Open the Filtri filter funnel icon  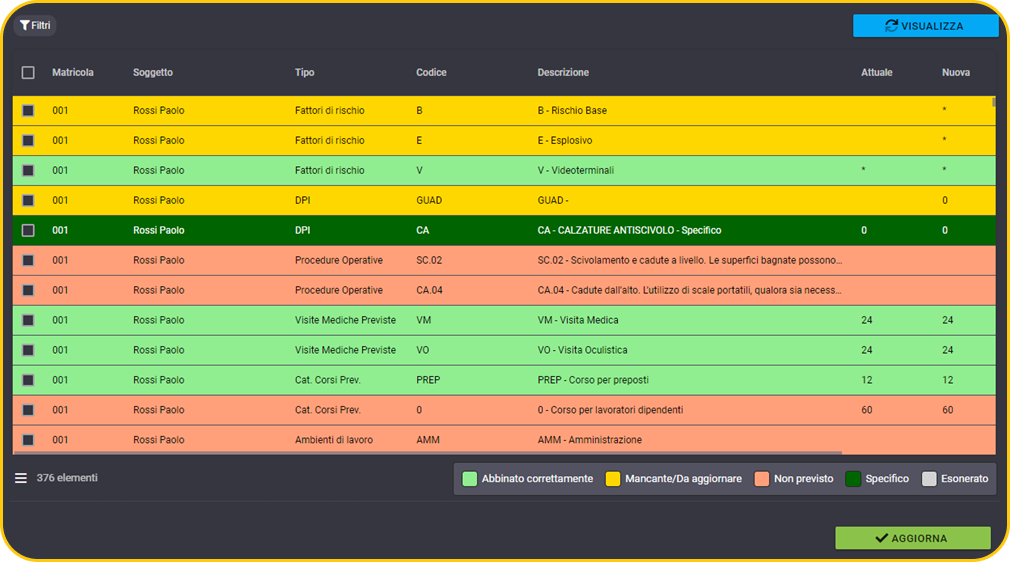(x=24, y=25)
